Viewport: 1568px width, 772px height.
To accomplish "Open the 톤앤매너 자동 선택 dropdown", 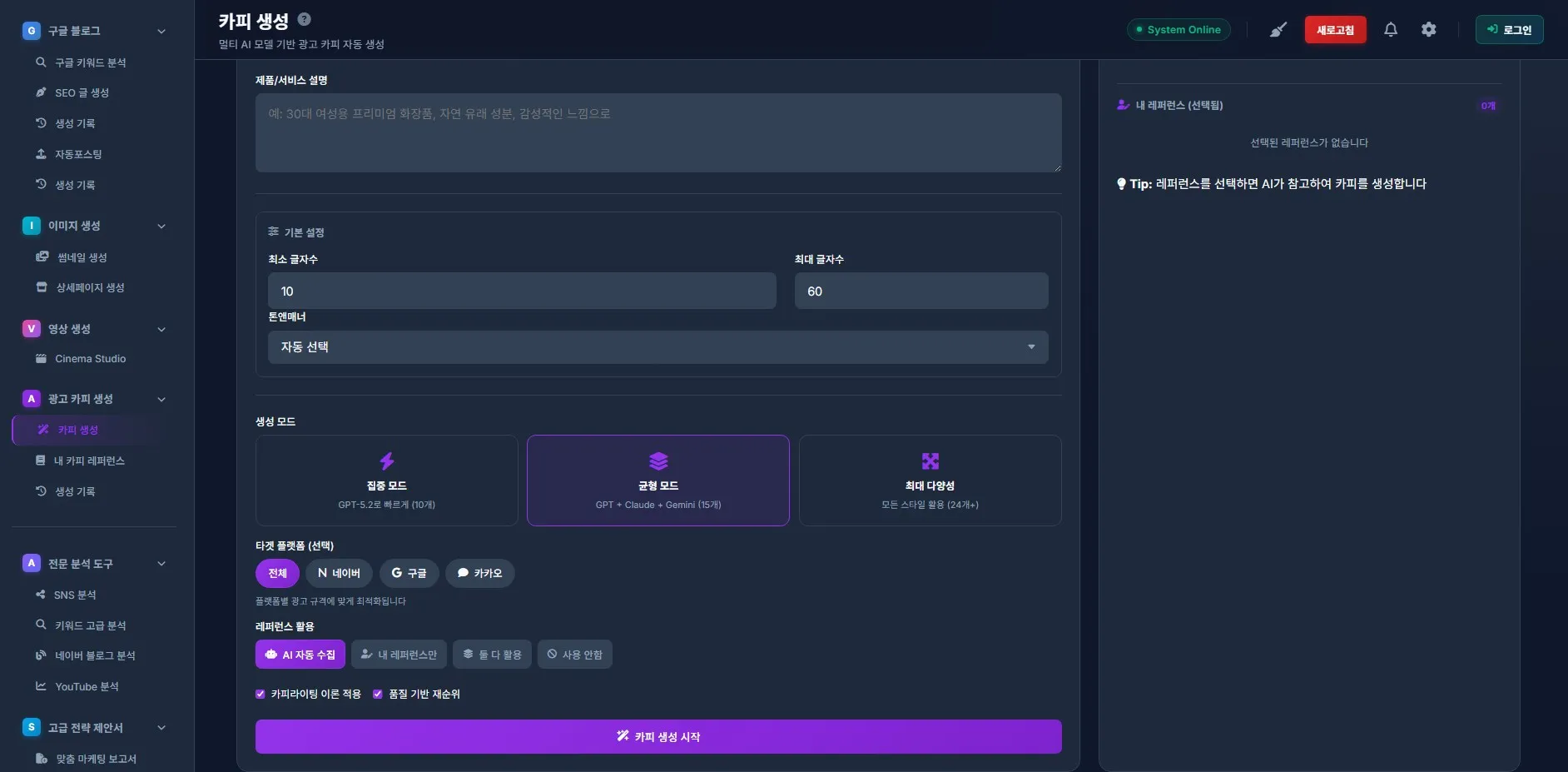I will [x=658, y=347].
